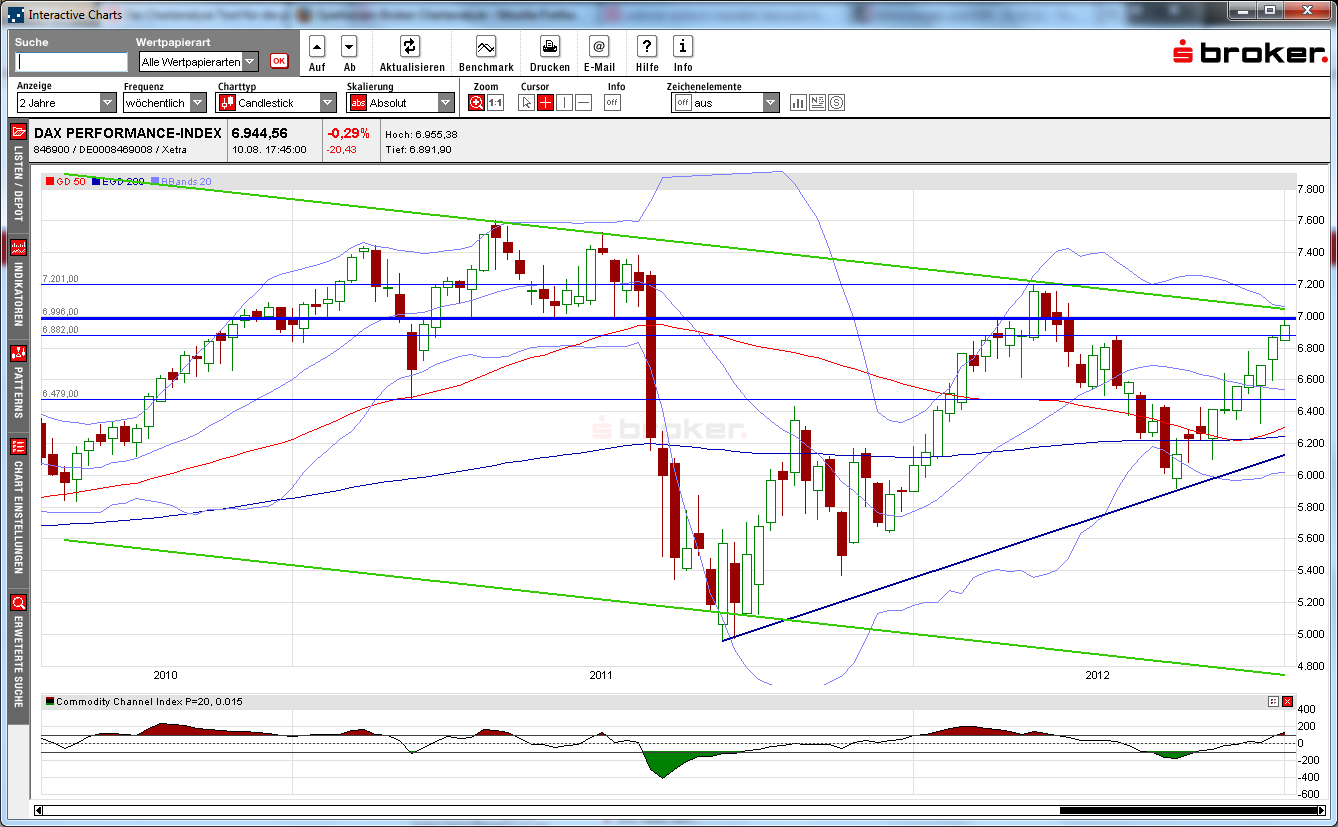The height and width of the screenshot is (827, 1338).
Task: Select the horizontal line cursor tool
Action: click(583, 101)
